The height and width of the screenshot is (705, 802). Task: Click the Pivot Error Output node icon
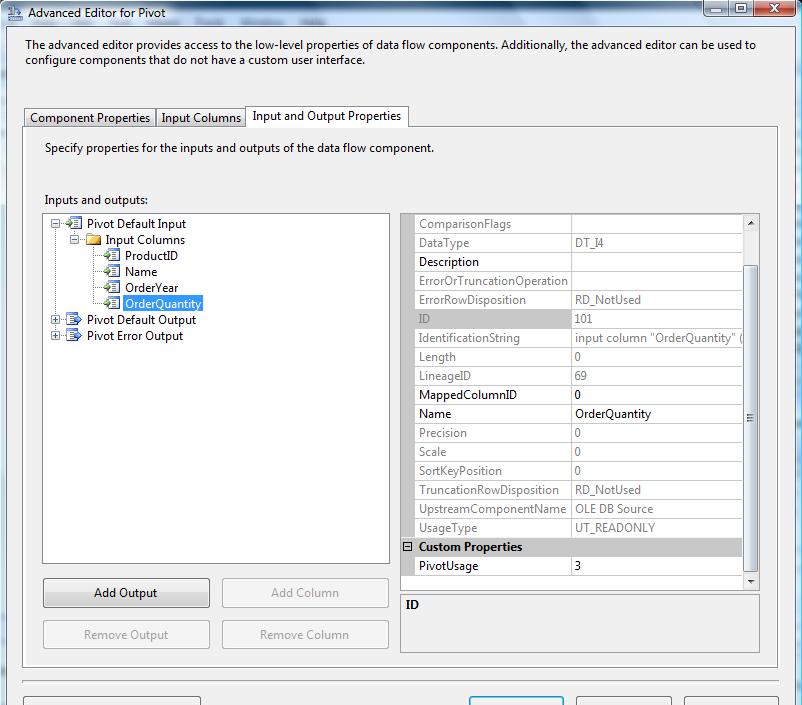pos(73,336)
